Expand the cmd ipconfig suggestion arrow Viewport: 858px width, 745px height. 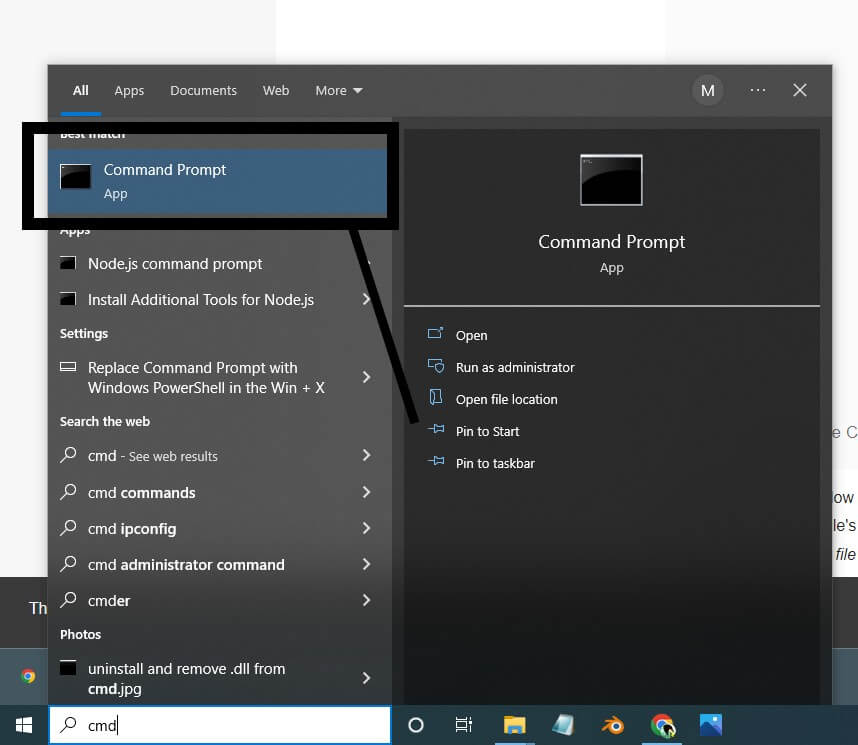coord(366,528)
